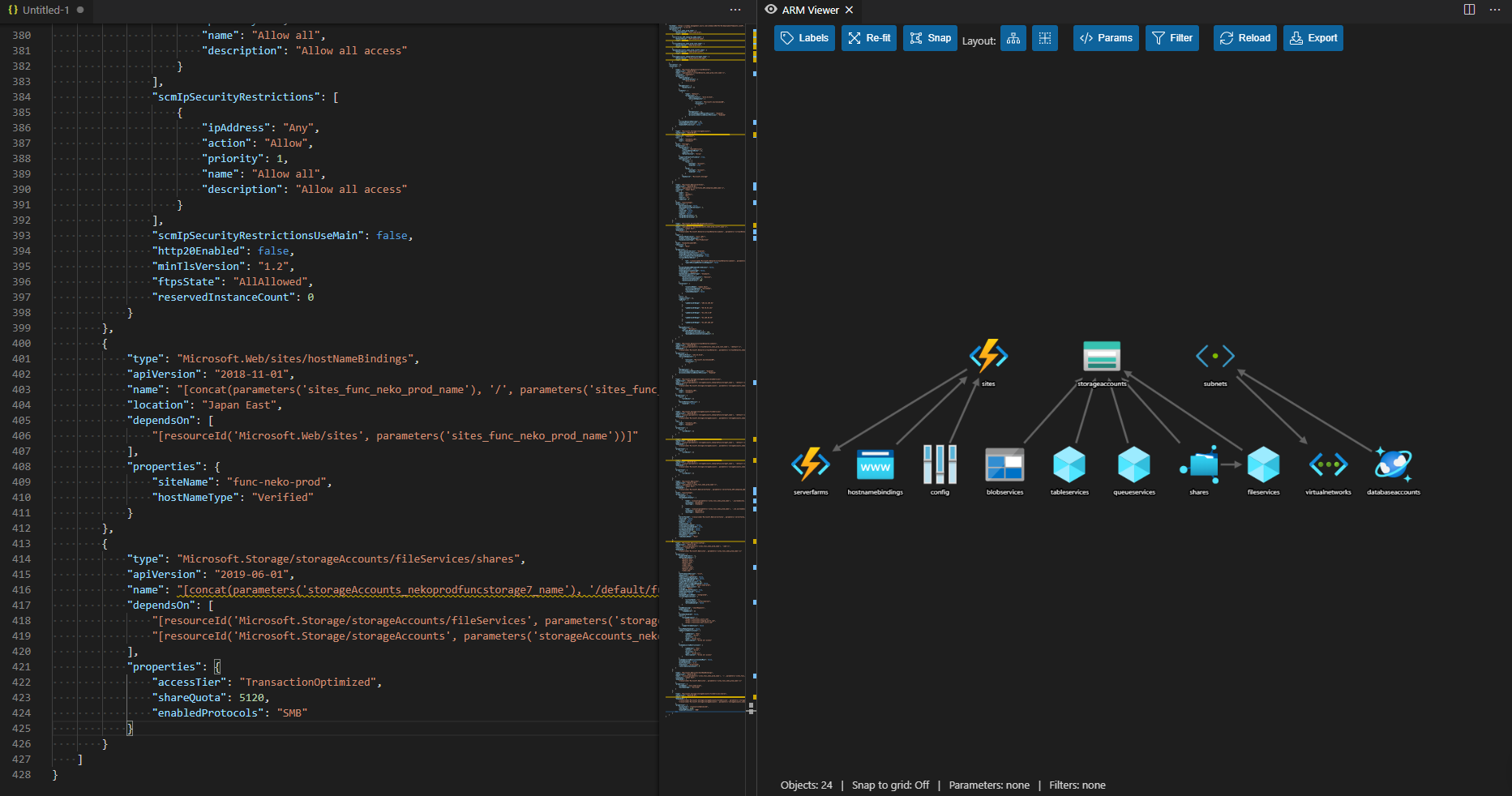Screen dimensions: 1512x796
Task: Enable Snap in the ARM Viewer toolbar
Action: 929,38
